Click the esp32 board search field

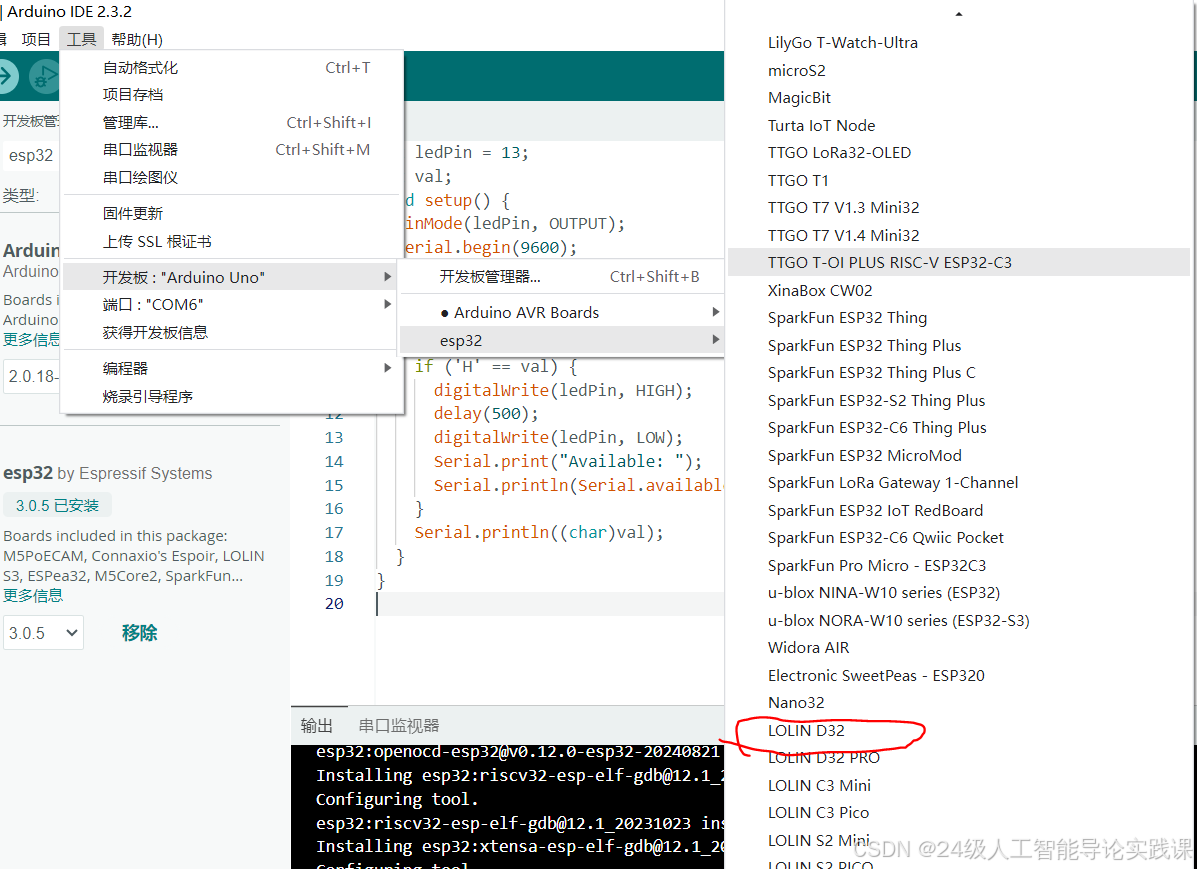coord(31,155)
